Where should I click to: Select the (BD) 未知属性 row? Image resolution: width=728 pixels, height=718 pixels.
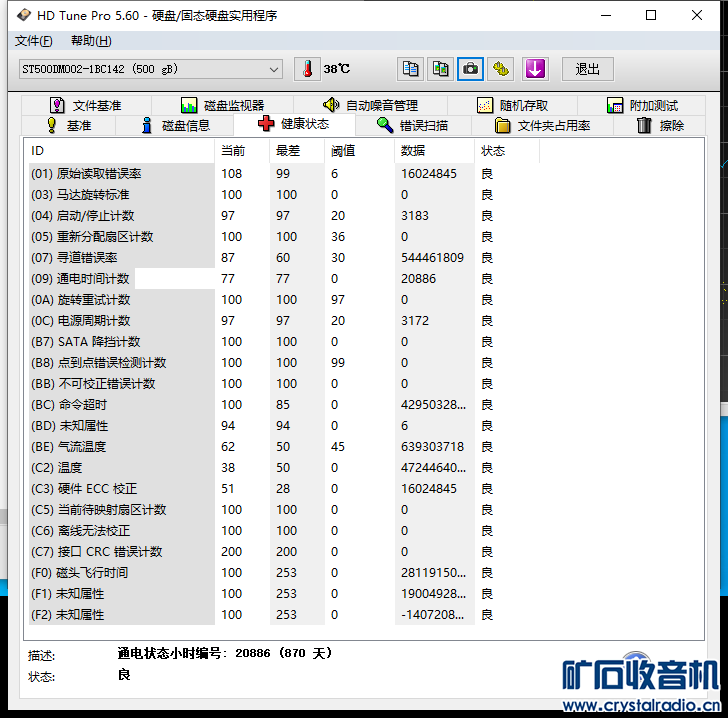(x=284, y=425)
